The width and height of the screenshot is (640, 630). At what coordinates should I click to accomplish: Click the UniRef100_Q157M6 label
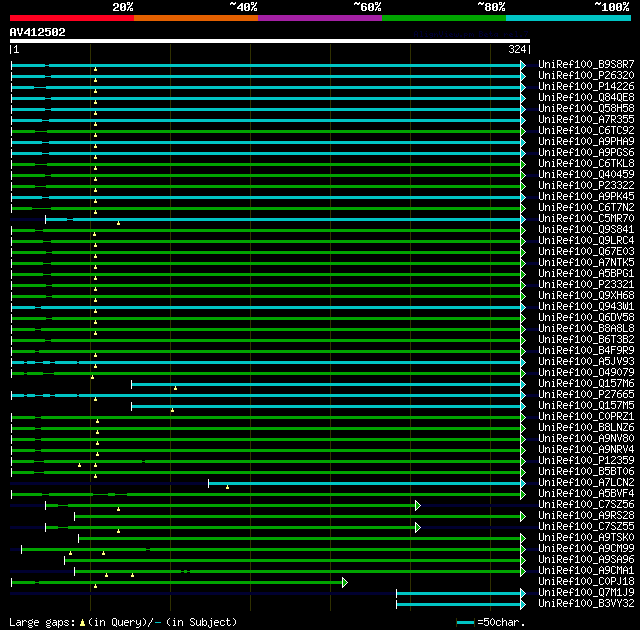point(586,384)
